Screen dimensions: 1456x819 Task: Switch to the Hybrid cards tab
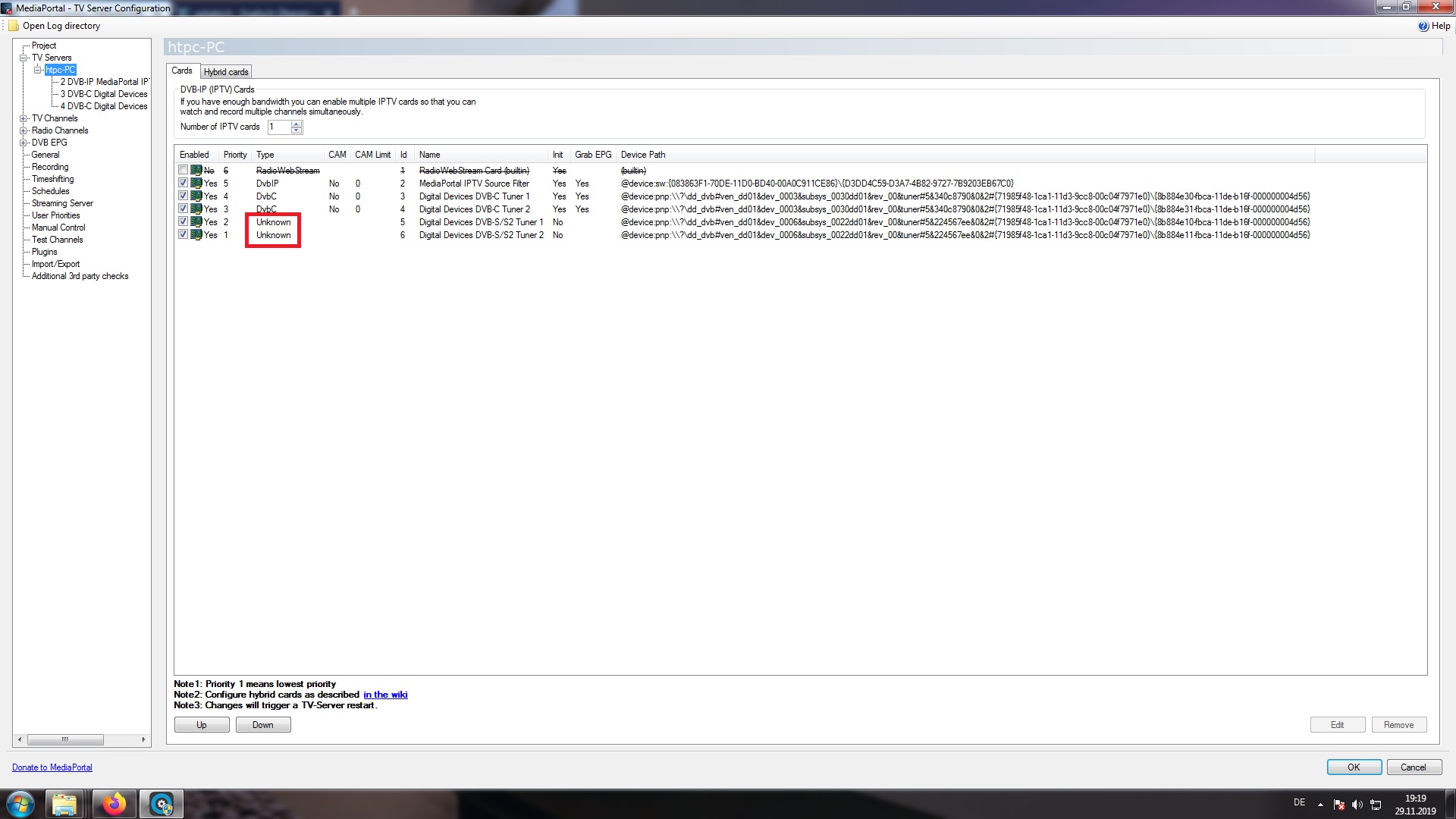[x=226, y=72]
